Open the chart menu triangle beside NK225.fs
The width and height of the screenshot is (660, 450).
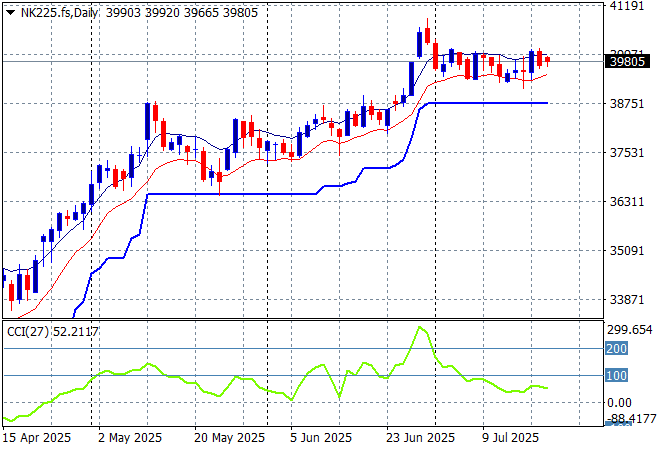click(x=10, y=11)
